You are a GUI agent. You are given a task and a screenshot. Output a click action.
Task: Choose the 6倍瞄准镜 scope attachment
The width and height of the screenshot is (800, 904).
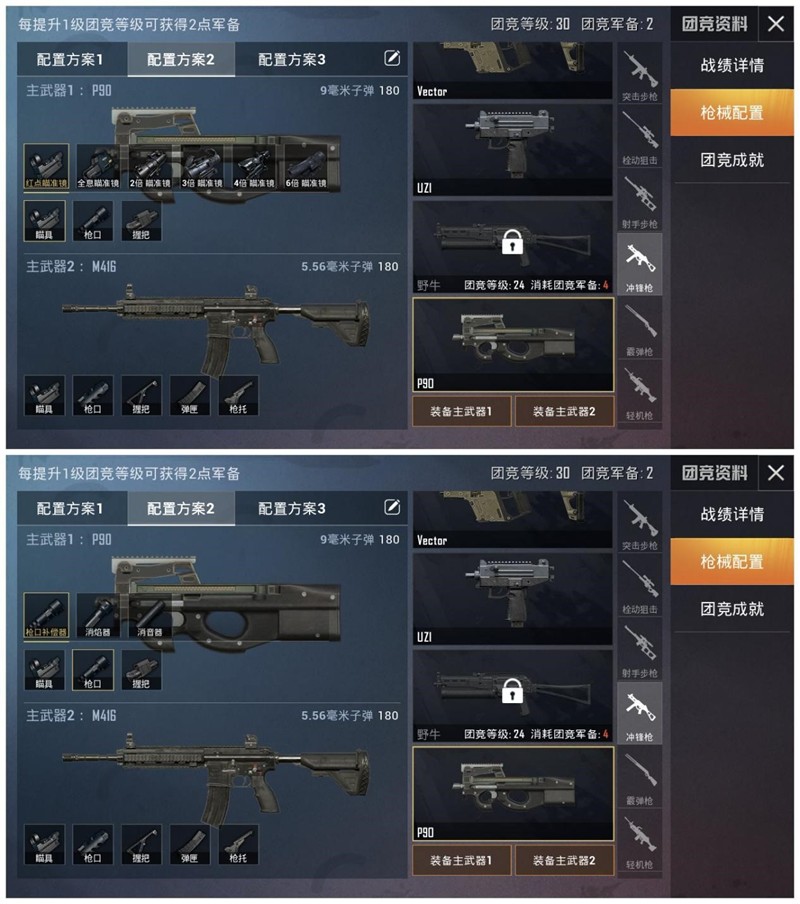305,167
